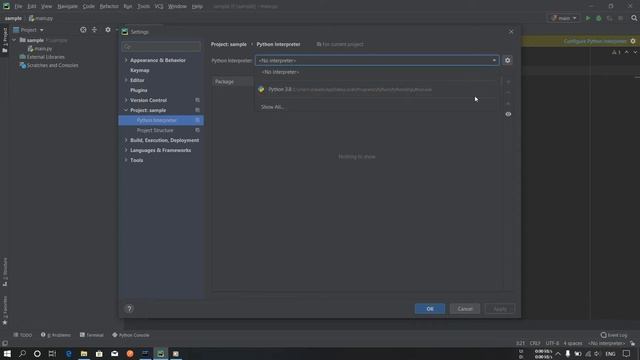This screenshot has width=640, height=360.
Task: Click the Debug main bug icon
Action: coord(599,18)
